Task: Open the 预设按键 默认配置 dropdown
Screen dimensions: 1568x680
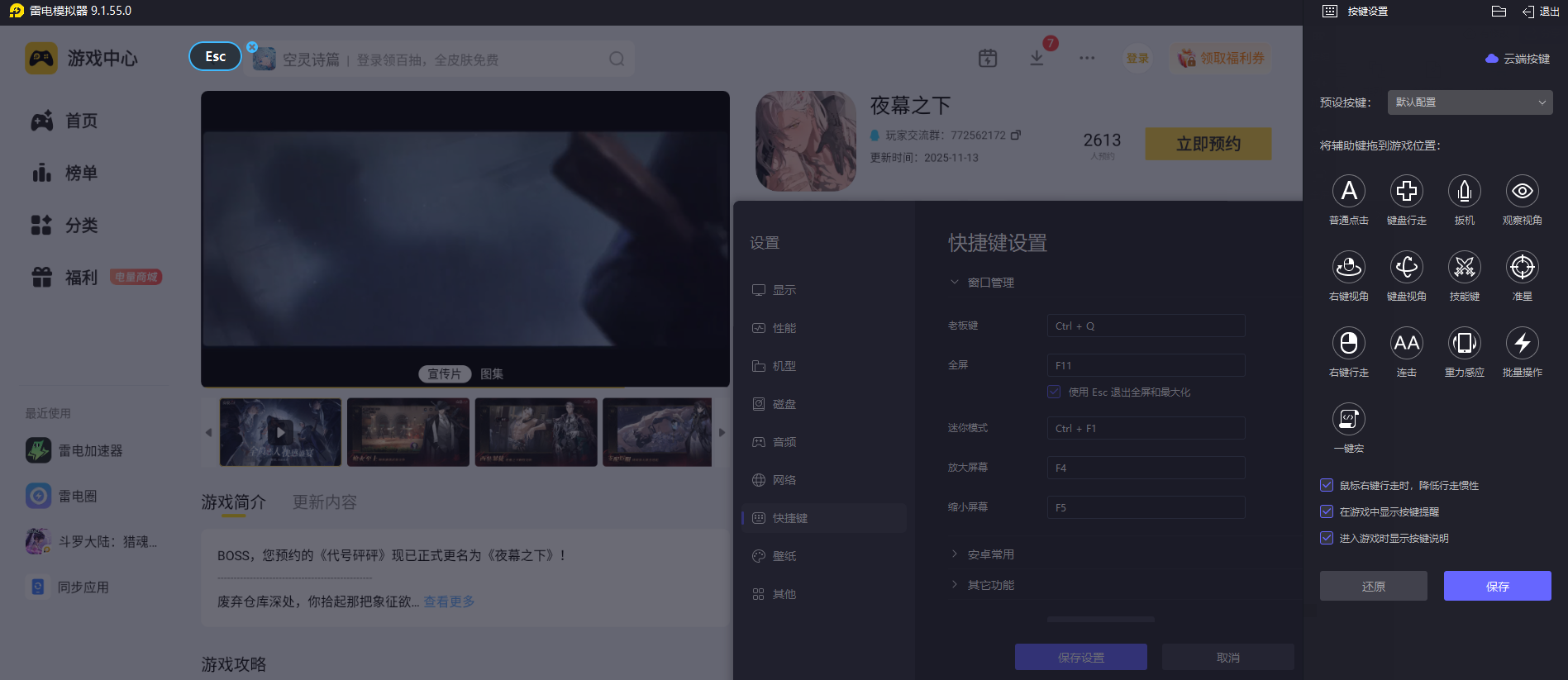Action: [x=1470, y=102]
